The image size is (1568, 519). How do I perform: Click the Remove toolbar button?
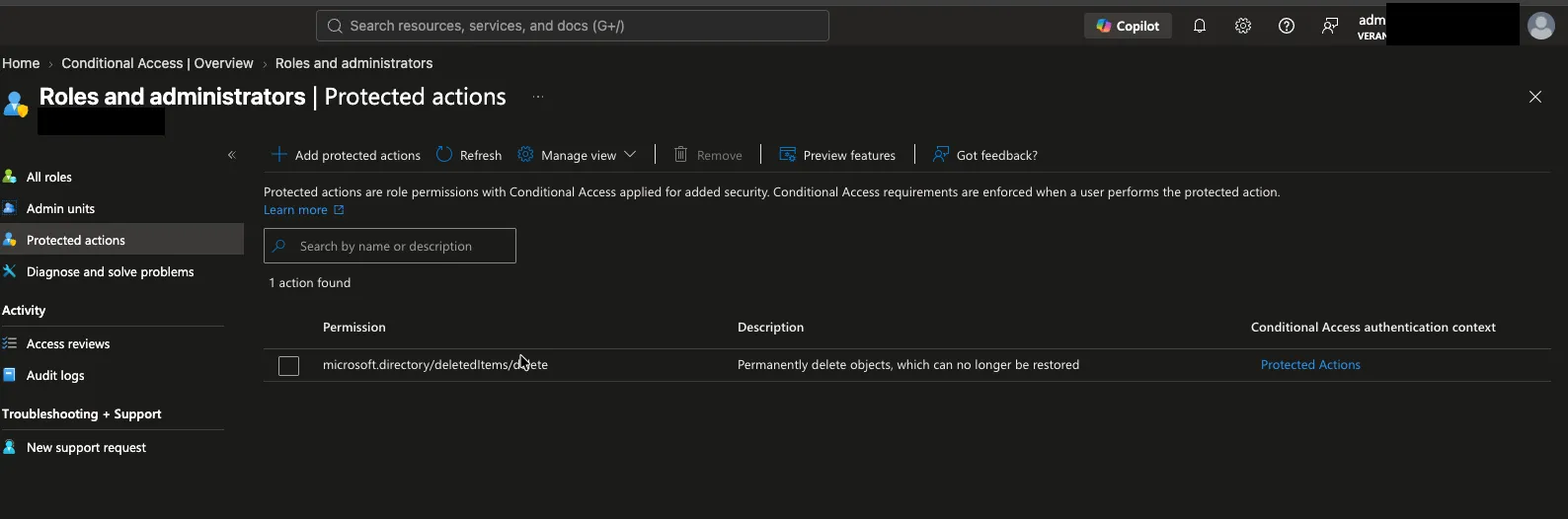(x=708, y=155)
